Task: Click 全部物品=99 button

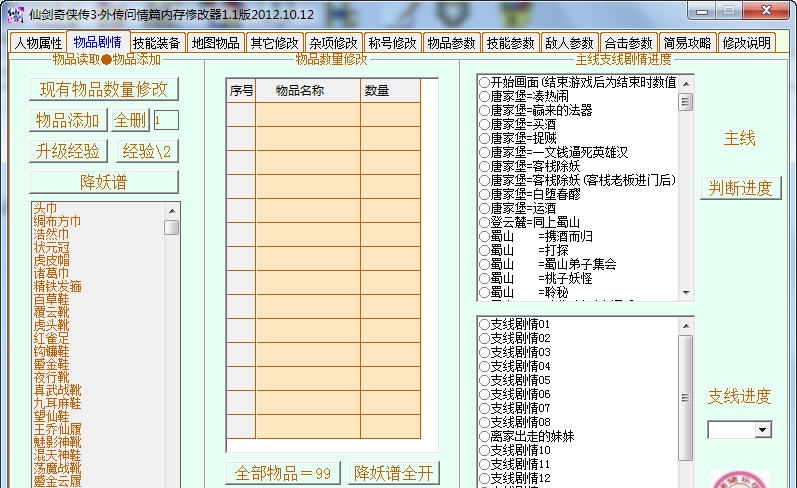Action: click(283, 473)
